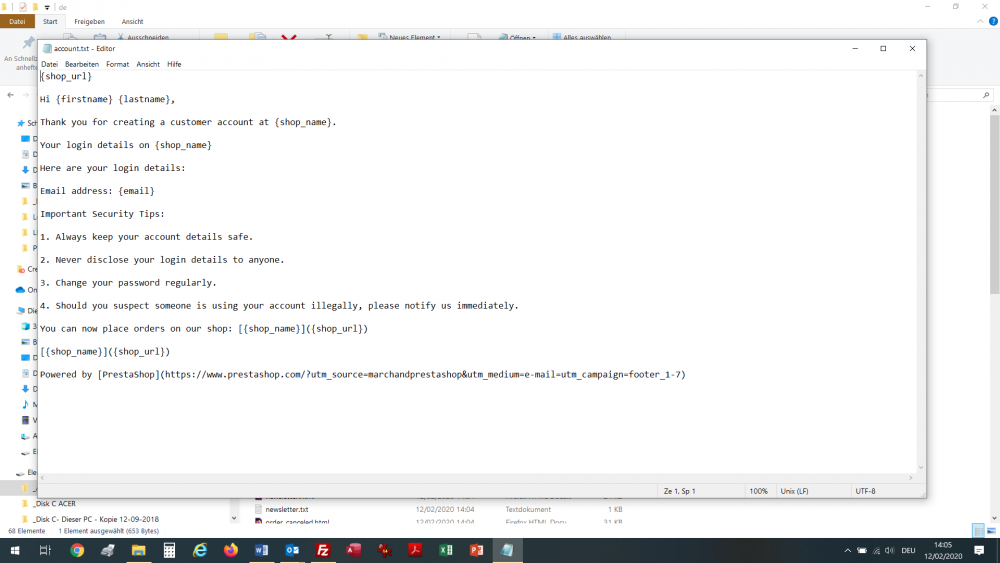The image size is (1000, 563).
Task: Click the Editor horizontal scrollbar
Action: (x=477, y=478)
